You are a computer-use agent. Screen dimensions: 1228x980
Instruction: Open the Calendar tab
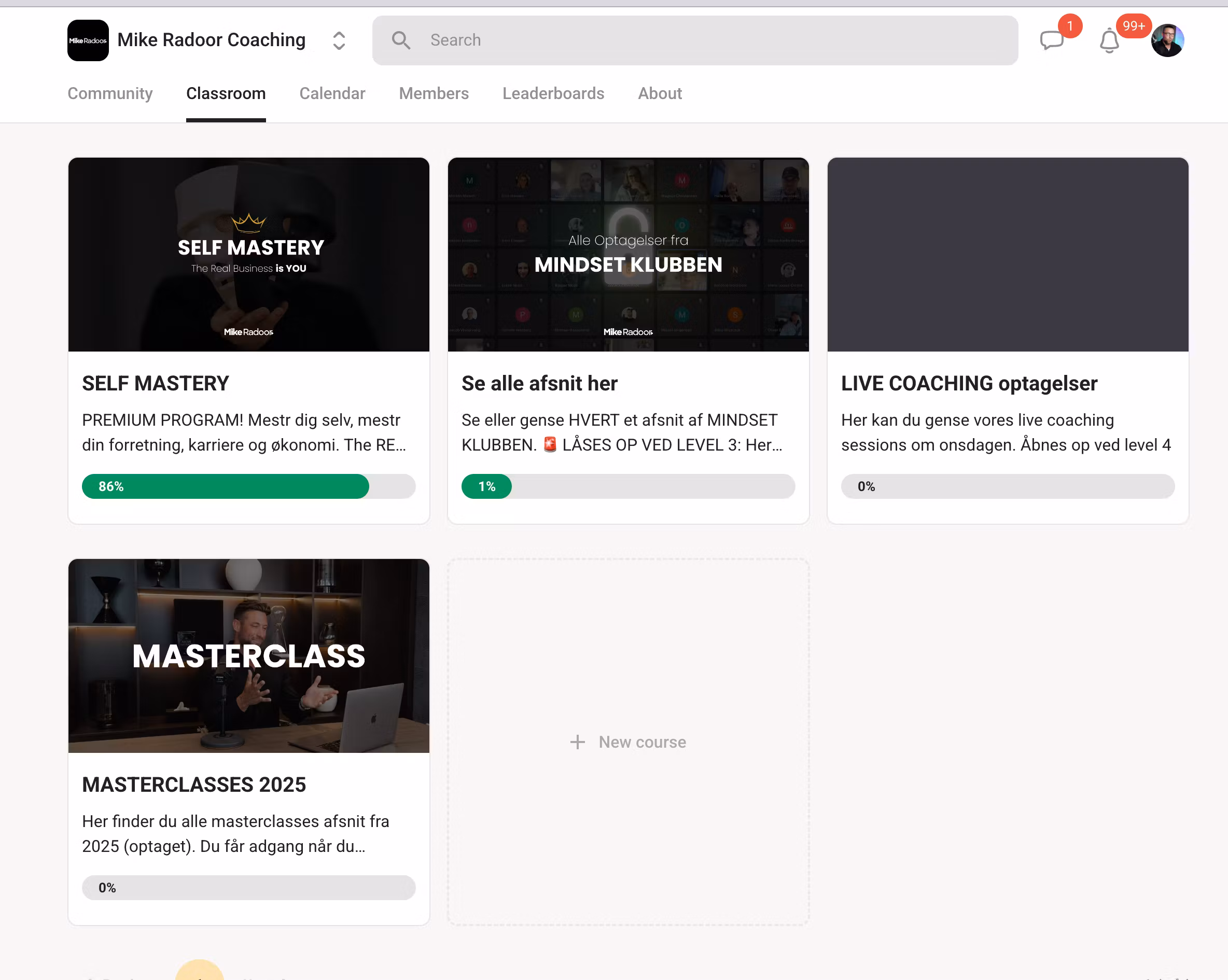coord(332,93)
